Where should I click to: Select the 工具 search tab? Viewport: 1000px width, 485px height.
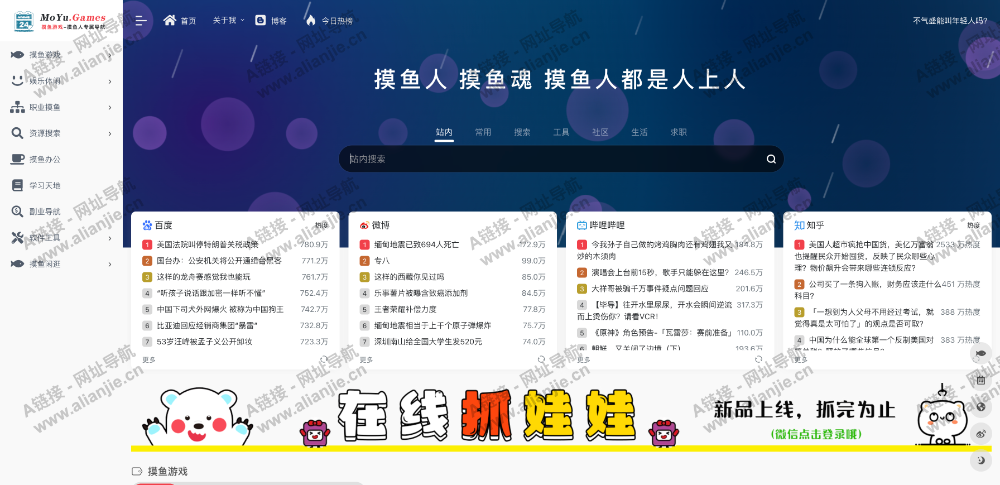[561, 132]
